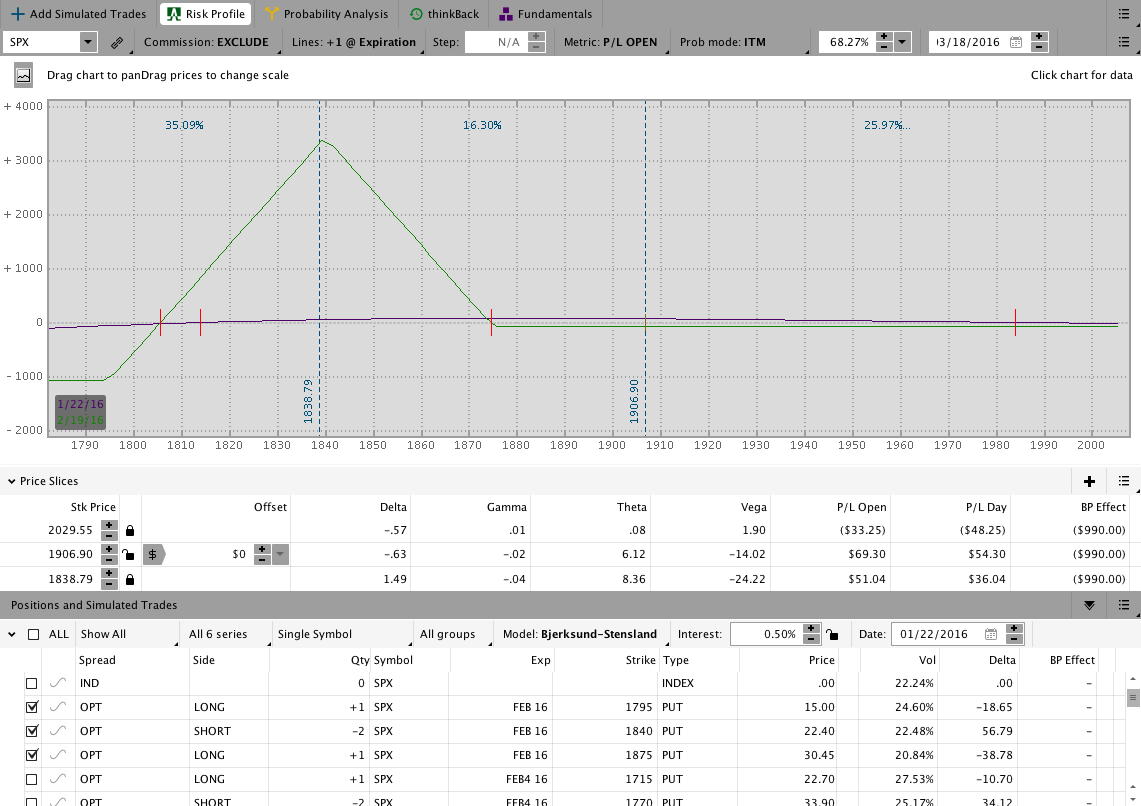Increase the Step value with plus button

pos(536,37)
